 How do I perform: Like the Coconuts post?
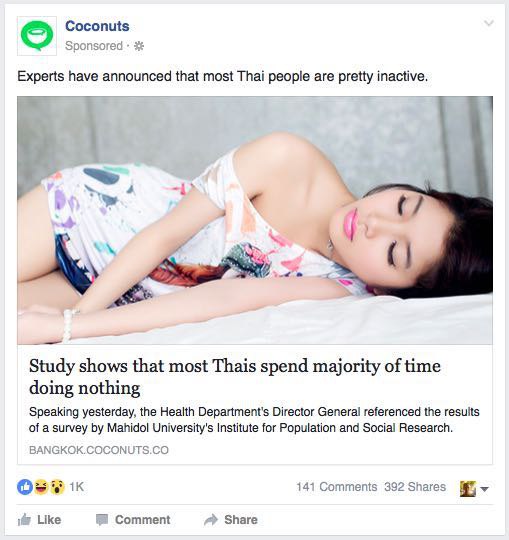pyautogui.click(x=39, y=520)
